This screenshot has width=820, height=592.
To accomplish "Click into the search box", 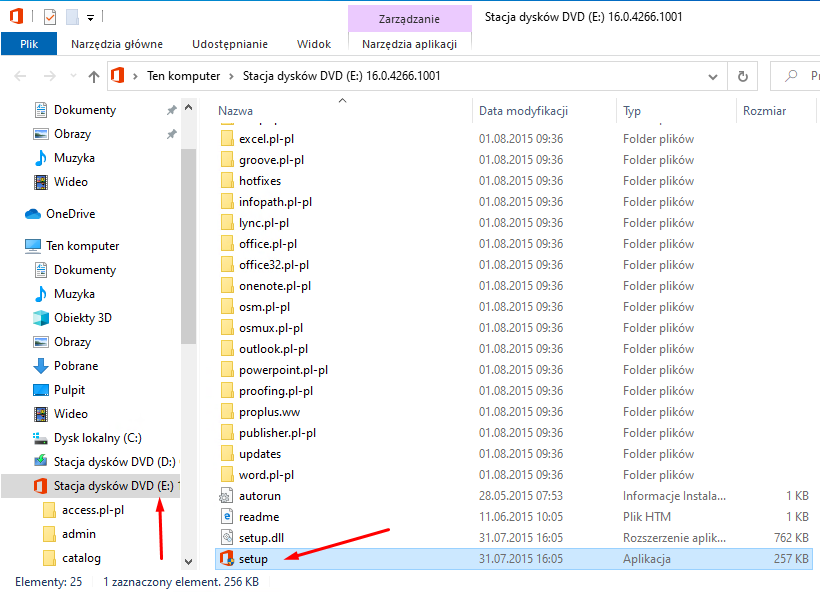I will [x=795, y=76].
